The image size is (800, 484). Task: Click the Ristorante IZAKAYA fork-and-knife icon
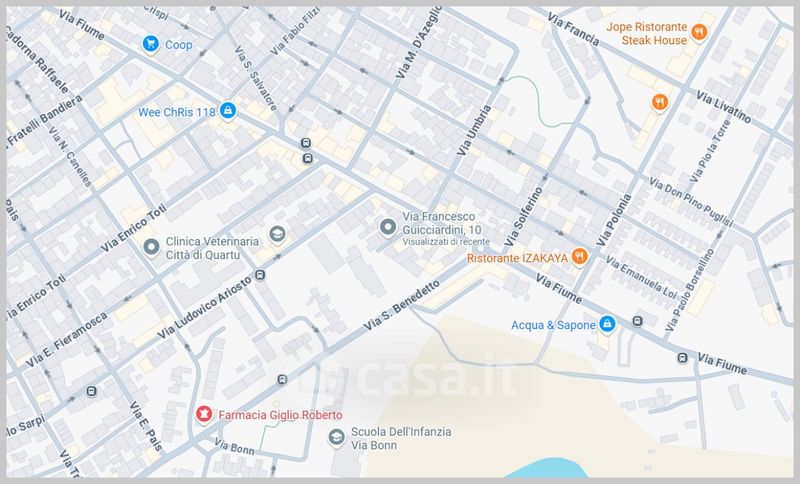click(x=579, y=256)
